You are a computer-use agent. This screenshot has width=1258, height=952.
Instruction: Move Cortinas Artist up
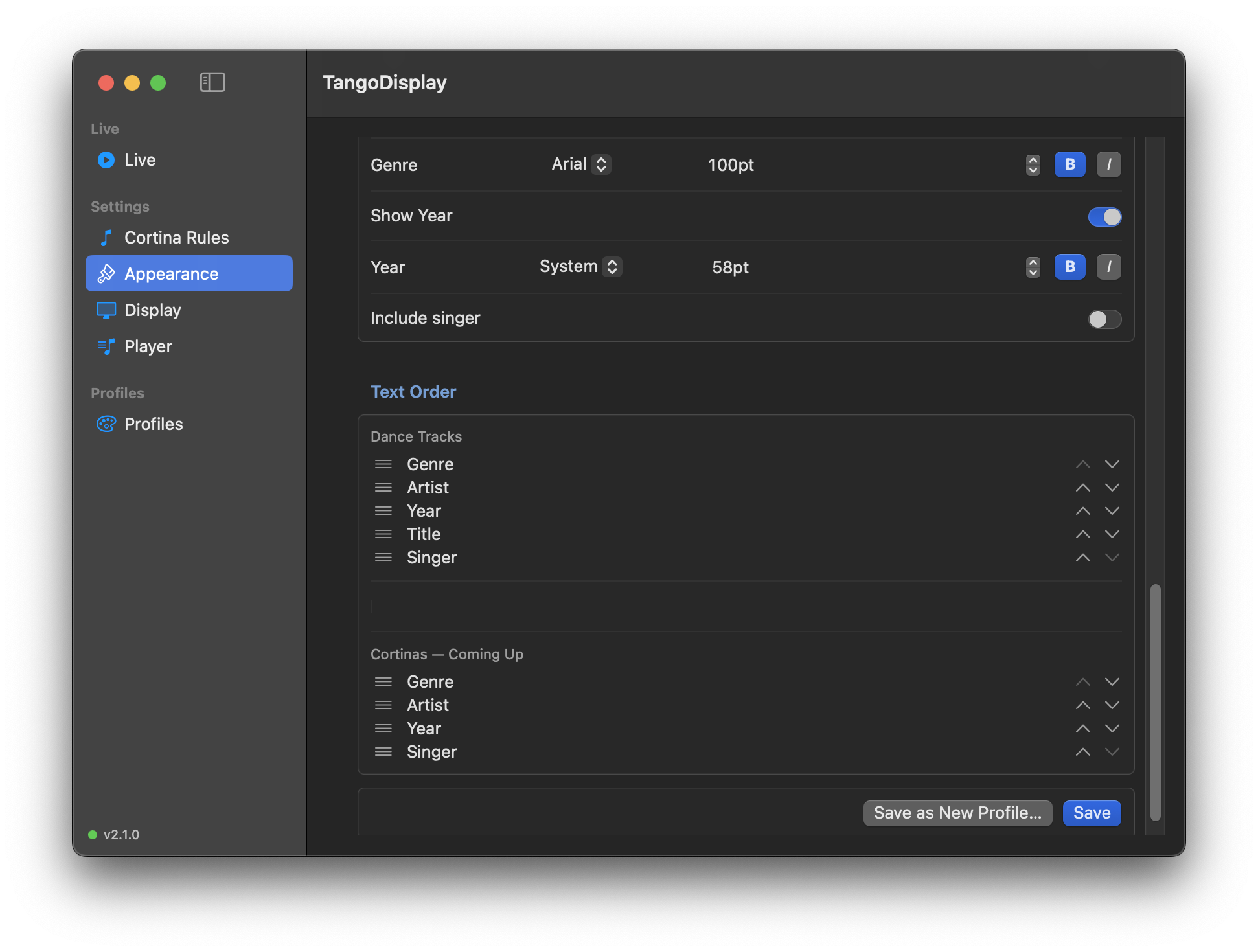coord(1083,705)
